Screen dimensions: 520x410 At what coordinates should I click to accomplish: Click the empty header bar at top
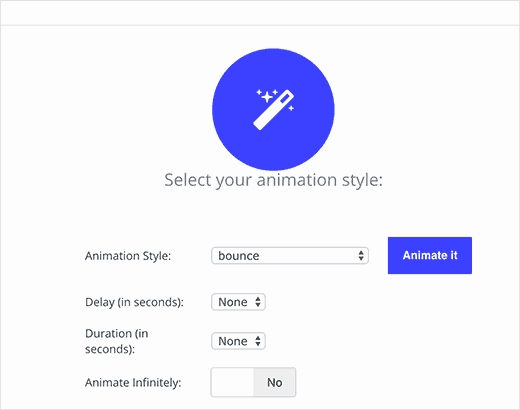click(260, 13)
